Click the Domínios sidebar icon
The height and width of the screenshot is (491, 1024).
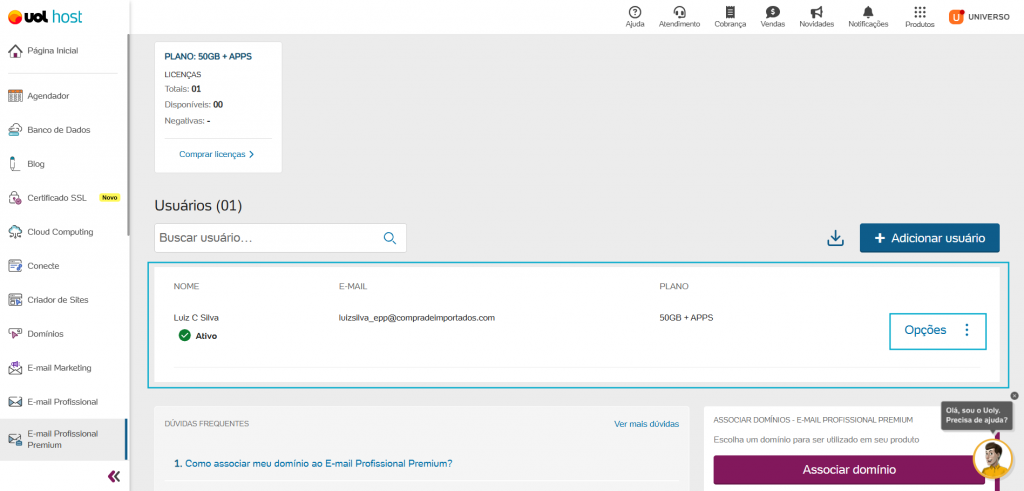pos(16,334)
